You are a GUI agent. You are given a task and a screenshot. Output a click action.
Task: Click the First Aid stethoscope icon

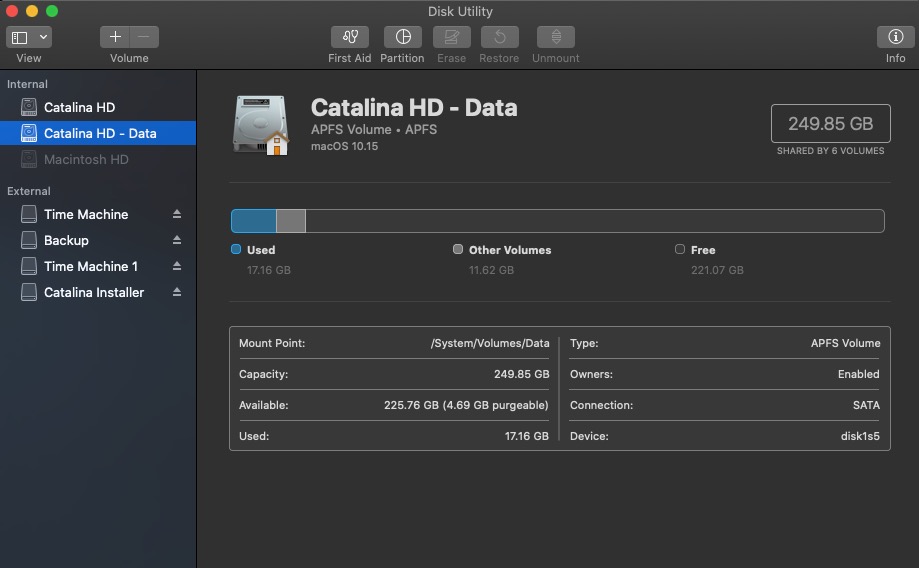[349, 37]
